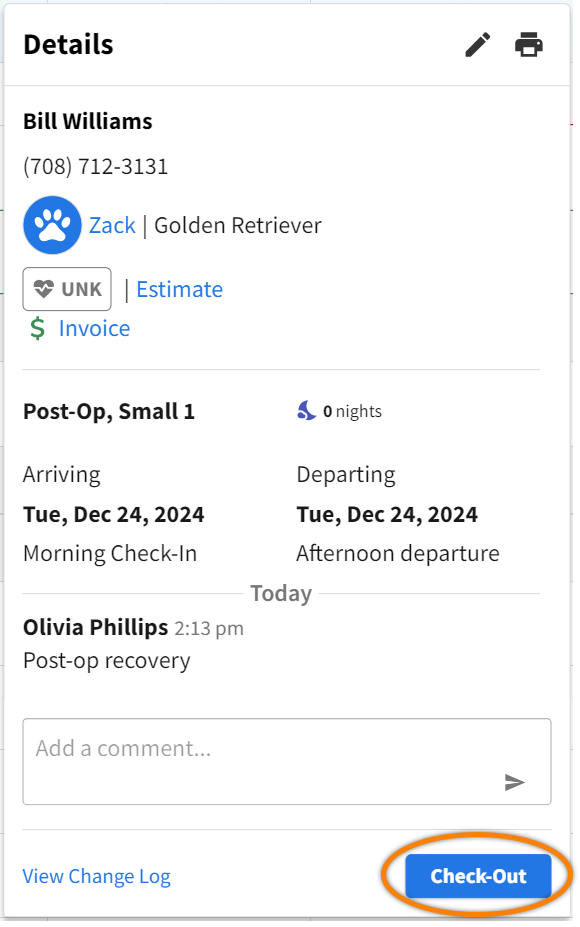The image size is (580, 927).
Task: Click View Change Log
Action: pyautogui.click(x=96, y=876)
